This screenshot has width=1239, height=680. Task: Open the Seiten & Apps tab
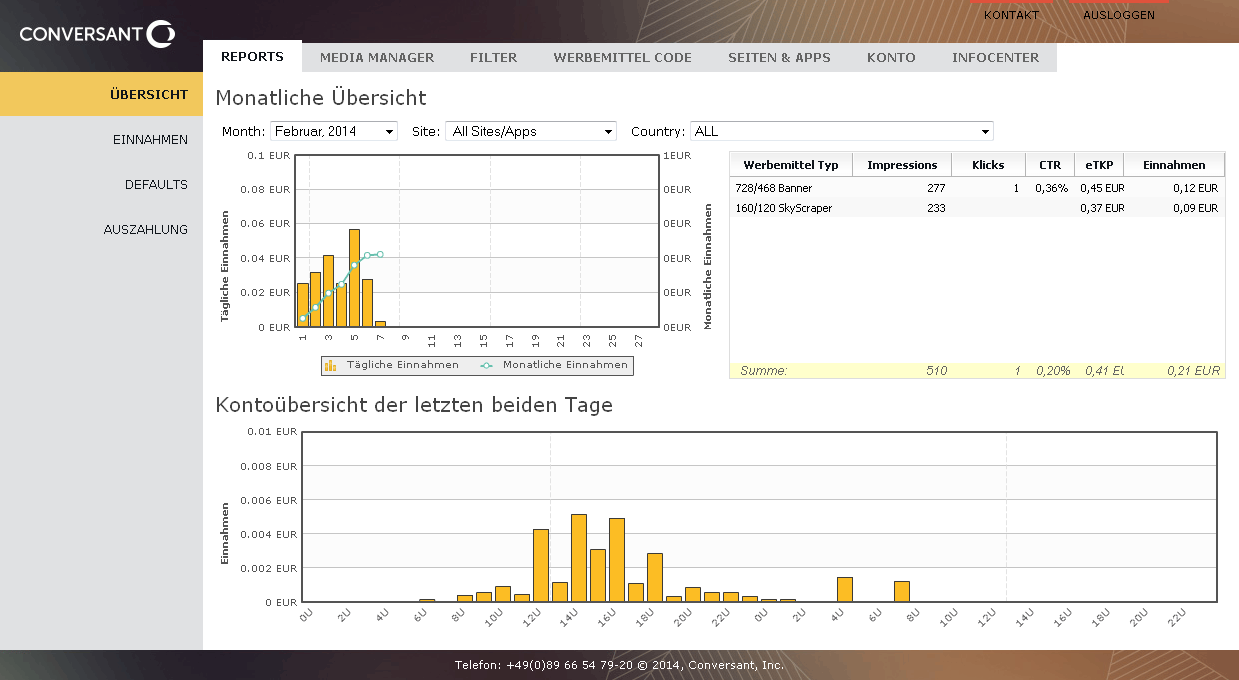pyautogui.click(x=779, y=58)
